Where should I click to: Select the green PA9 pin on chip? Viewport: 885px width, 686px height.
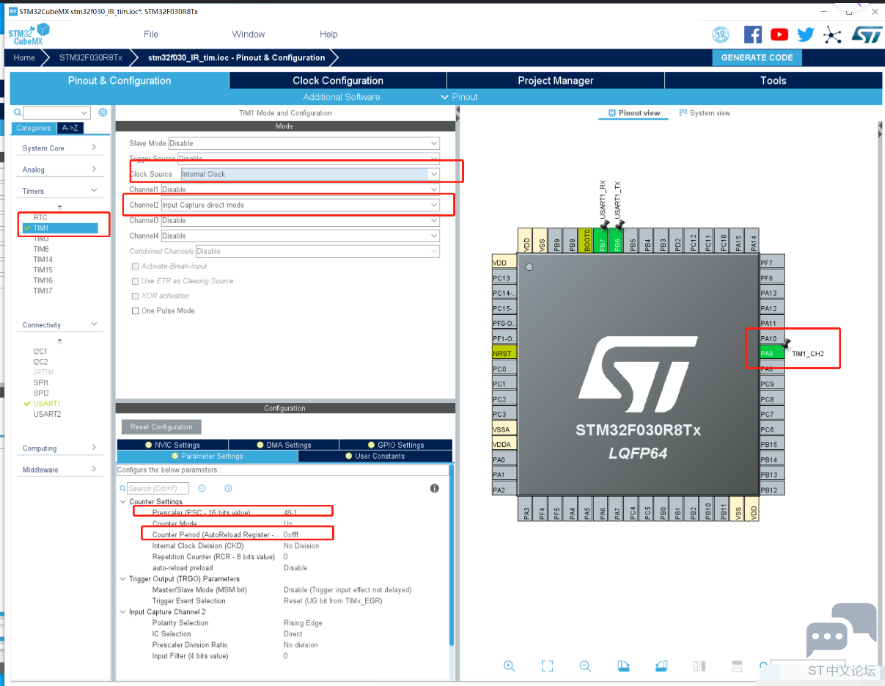click(x=772, y=353)
